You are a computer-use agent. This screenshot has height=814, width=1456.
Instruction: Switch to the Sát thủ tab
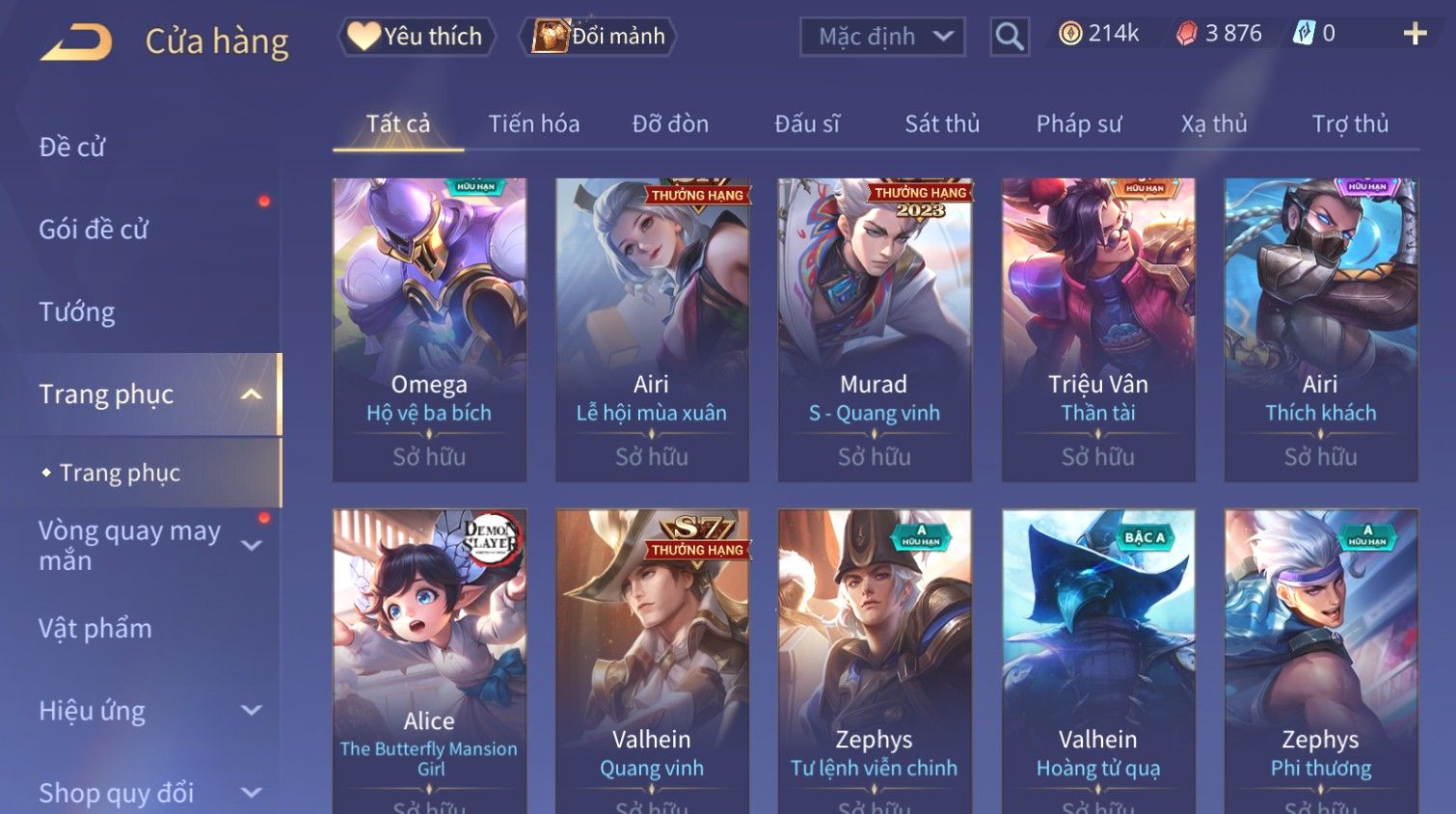pos(942,123)
